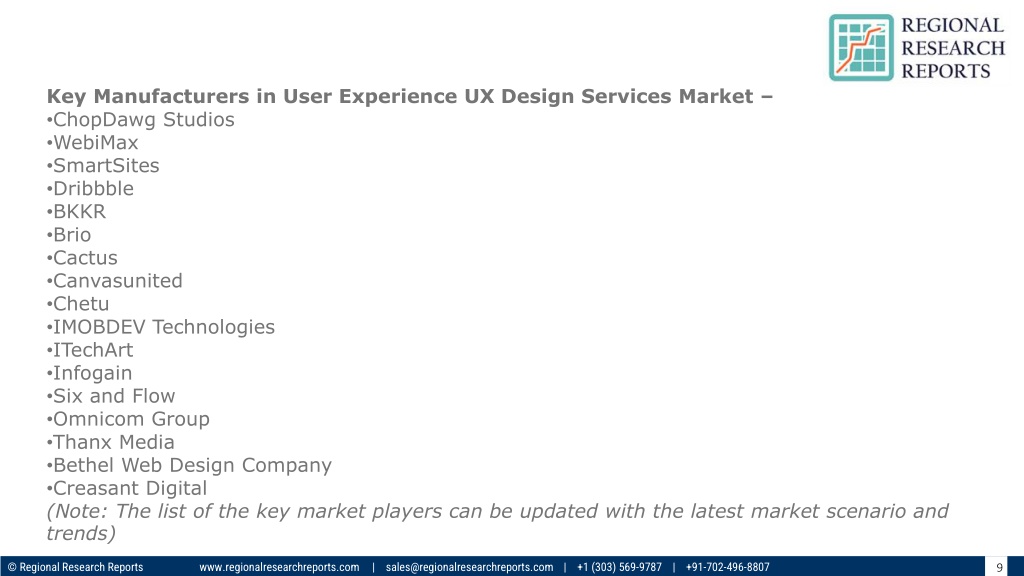Image resolution: width=1024 pixels, height=576 pixels.
Task: Click the sales@regionalresearchreports.com email address
Action: [469, 567]
